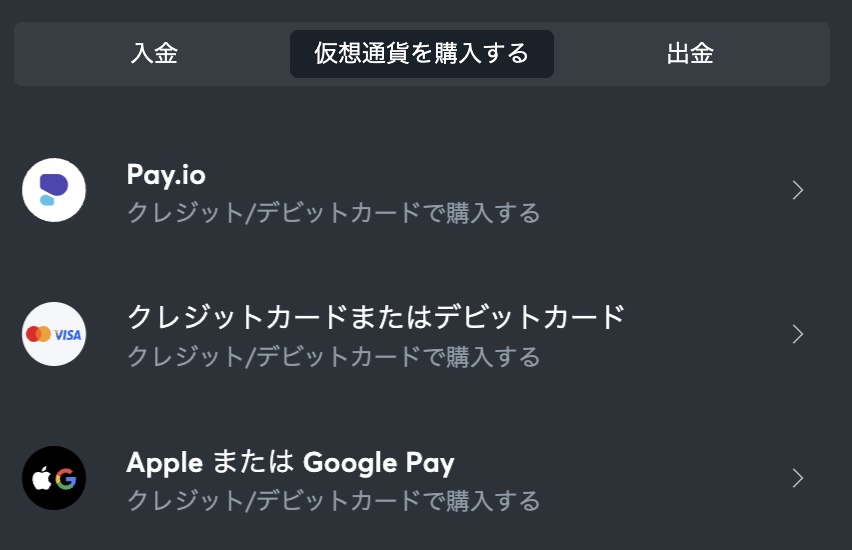This screenshot has height=550, width=852.
Task: Open the Pay.io option via its chevron
Action: pos(797,190)
